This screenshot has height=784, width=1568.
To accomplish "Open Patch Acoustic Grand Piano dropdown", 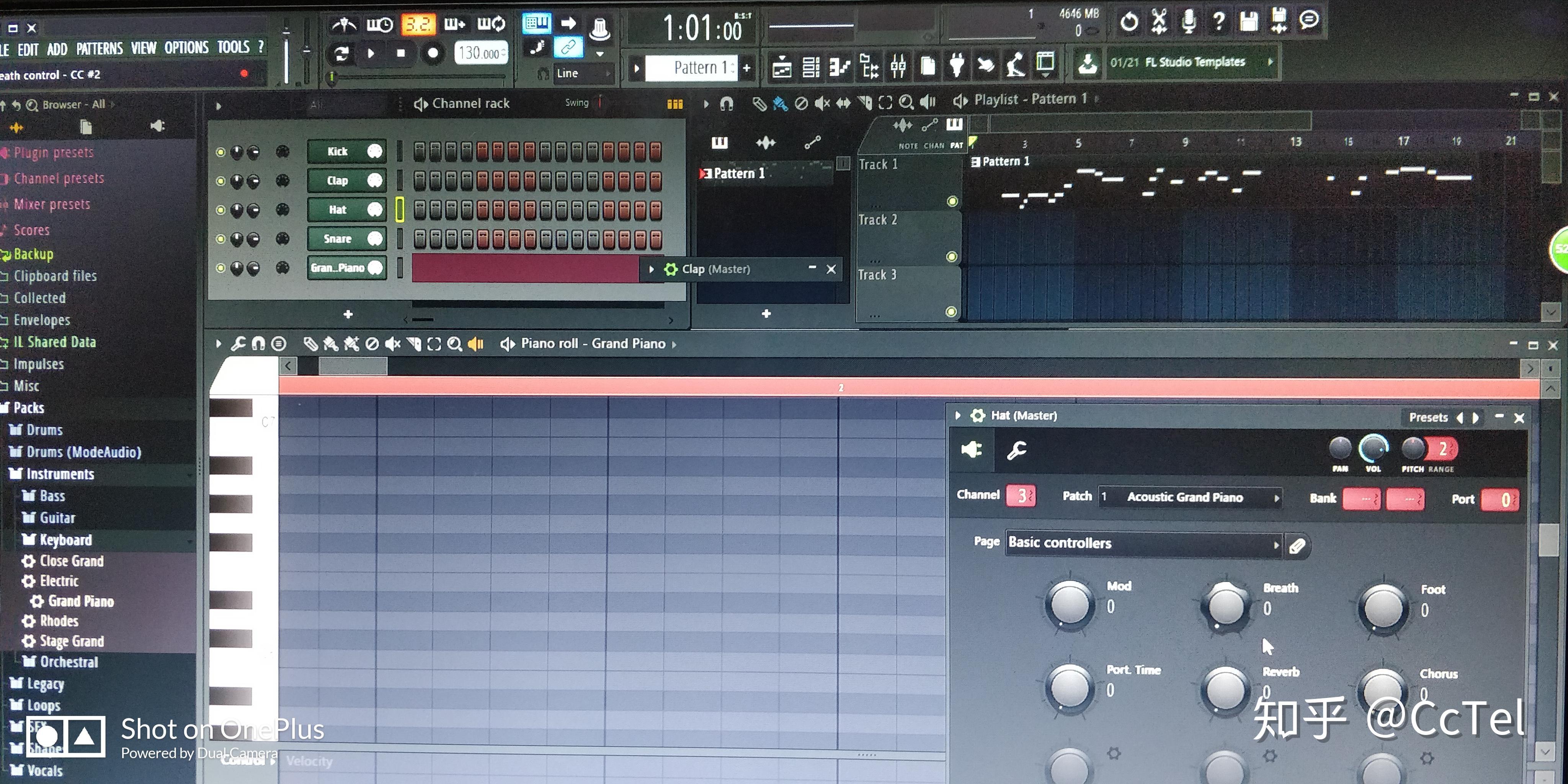I will pyautogui.click(x=1191, y=497).
